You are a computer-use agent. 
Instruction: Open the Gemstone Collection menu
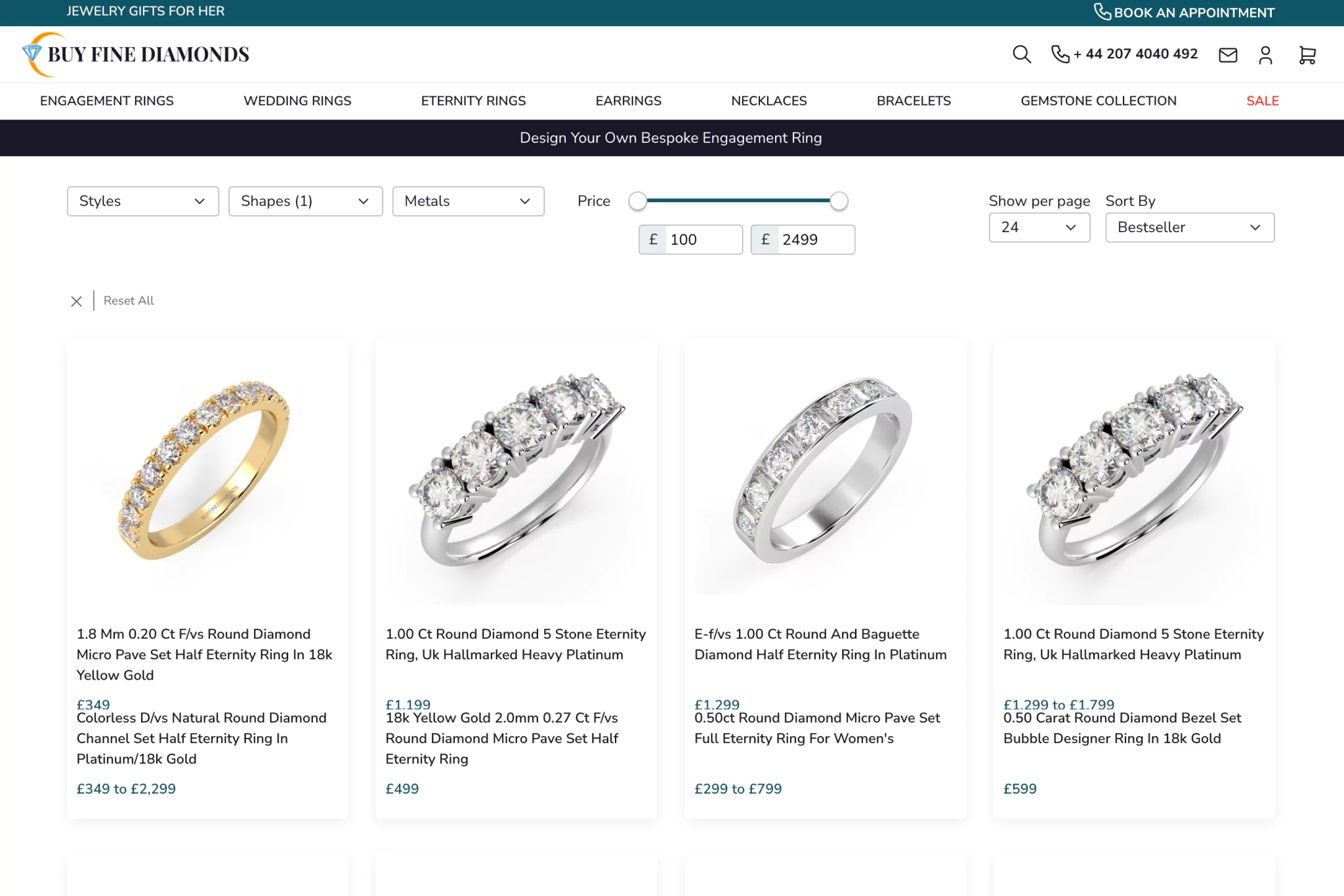coord(1098,101)
